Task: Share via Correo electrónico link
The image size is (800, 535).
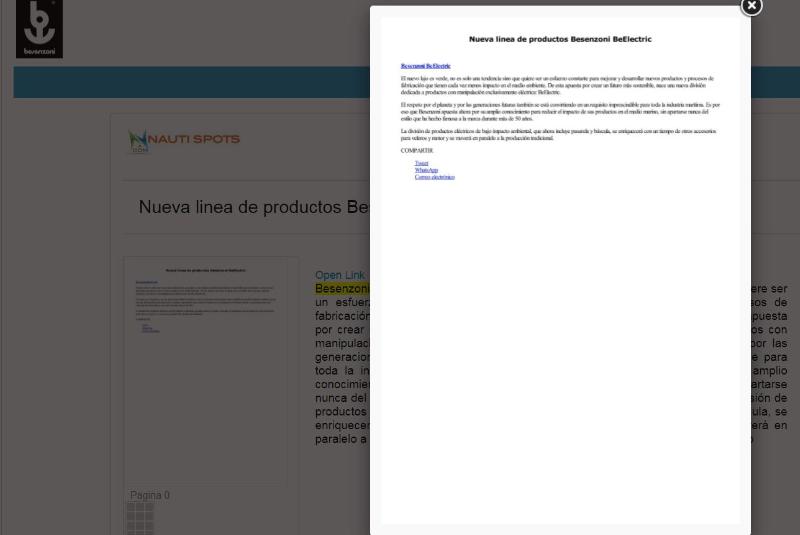Action: point(434,177)
